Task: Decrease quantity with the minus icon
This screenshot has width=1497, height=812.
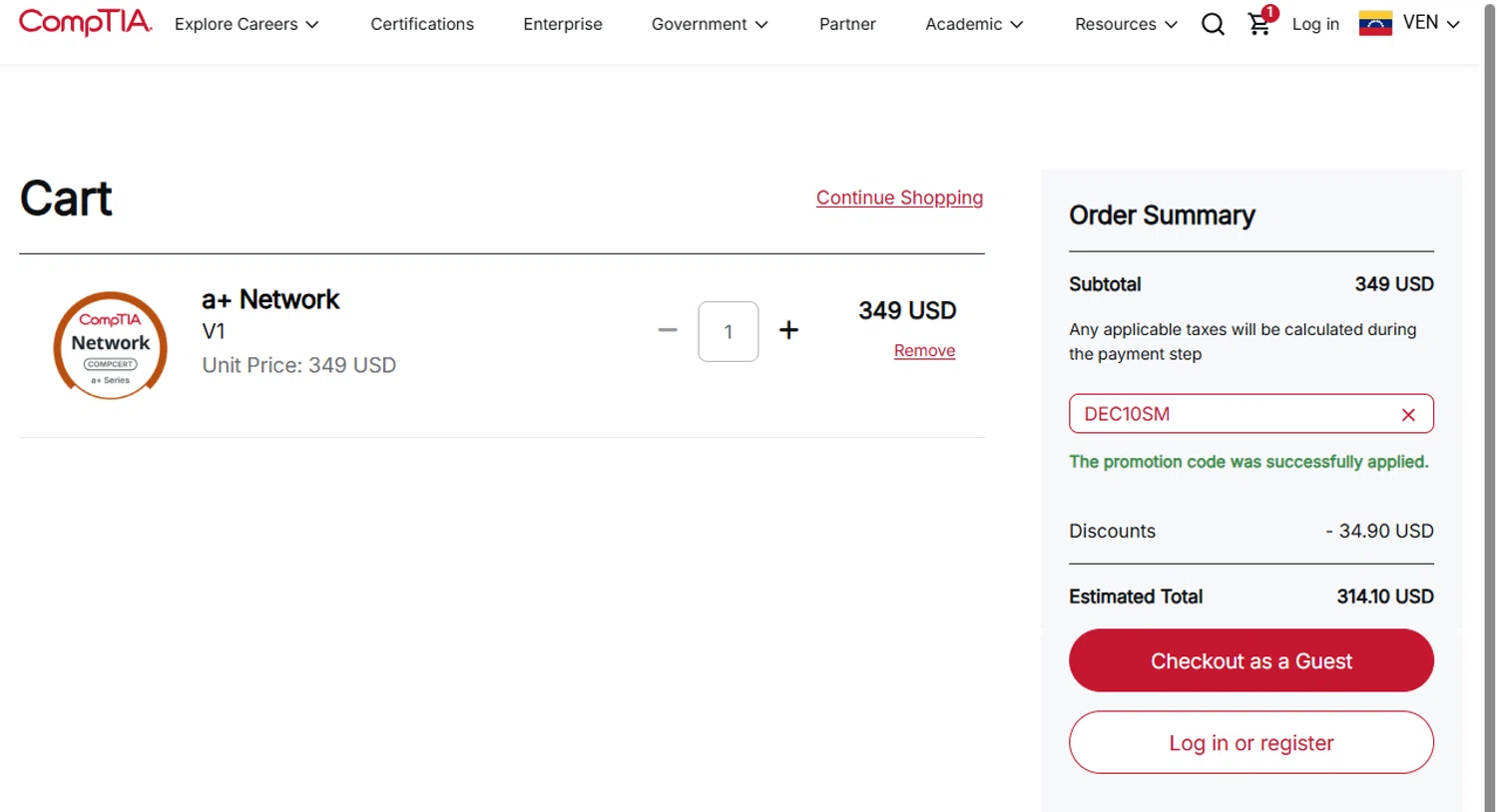Action: (668, 330)
